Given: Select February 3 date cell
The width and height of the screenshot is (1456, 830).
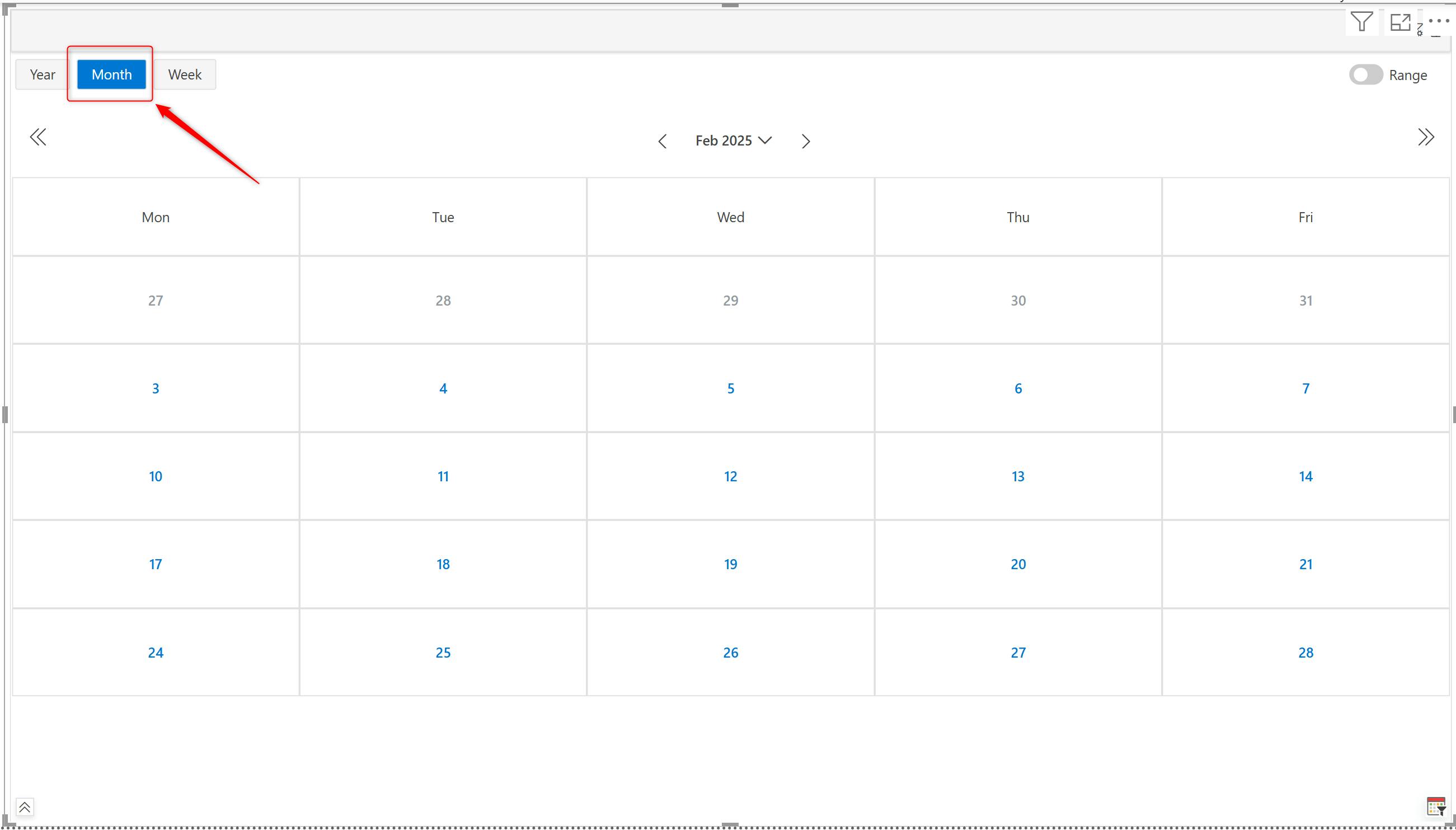Looking at the screenshot, I should point(156,389).
